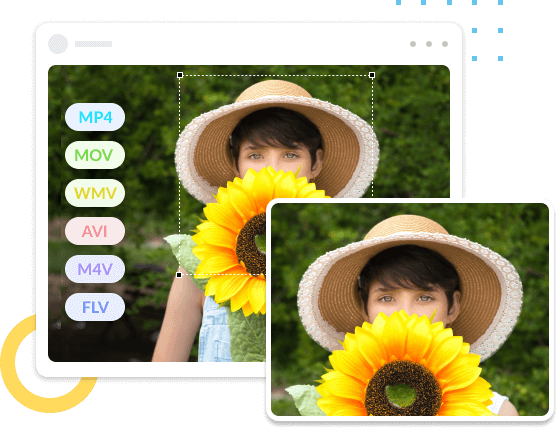
Task: Choose the M4V format pill
Action: coord(95,269)
